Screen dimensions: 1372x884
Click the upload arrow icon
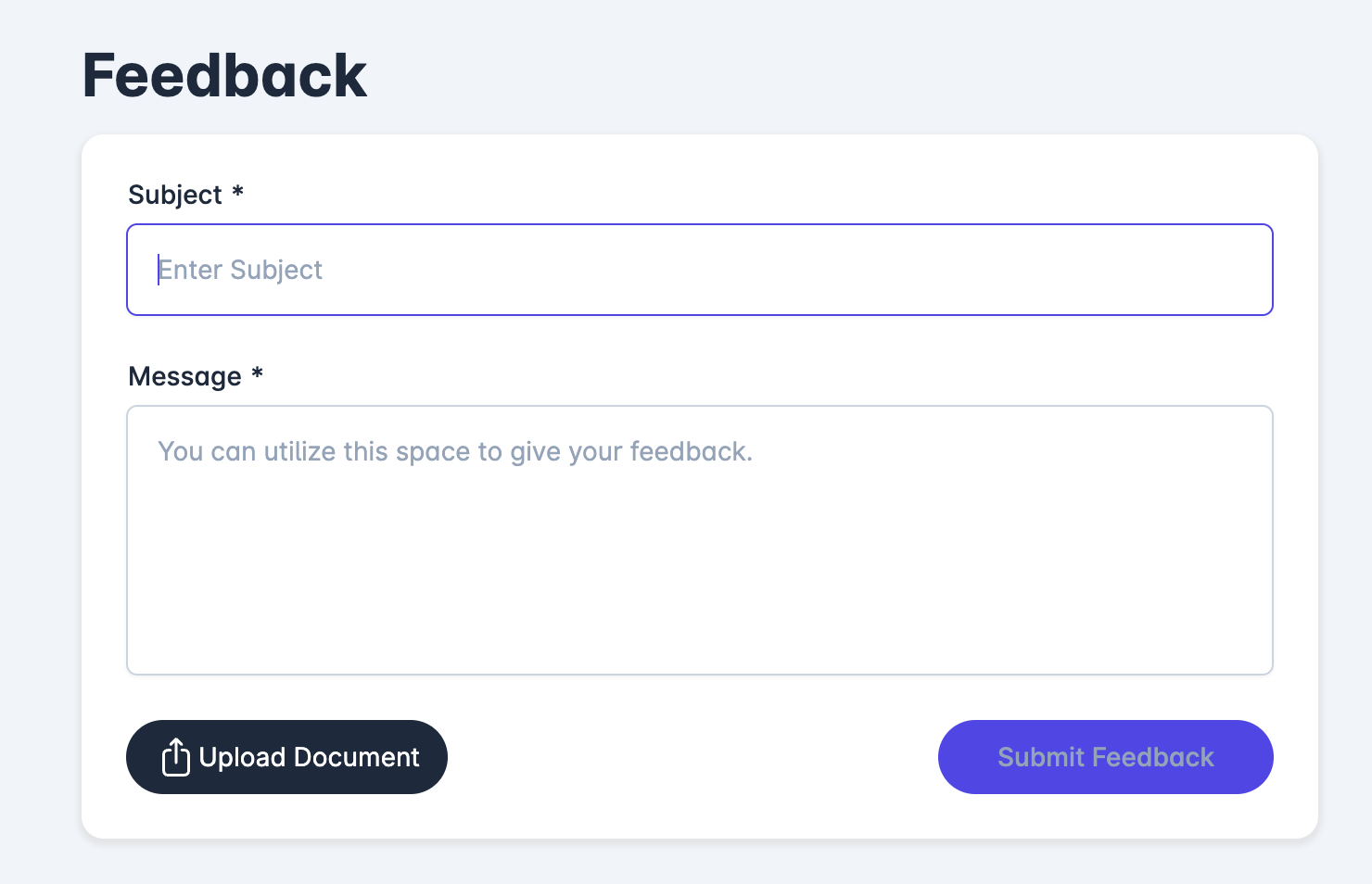click(x=176, y=757)
